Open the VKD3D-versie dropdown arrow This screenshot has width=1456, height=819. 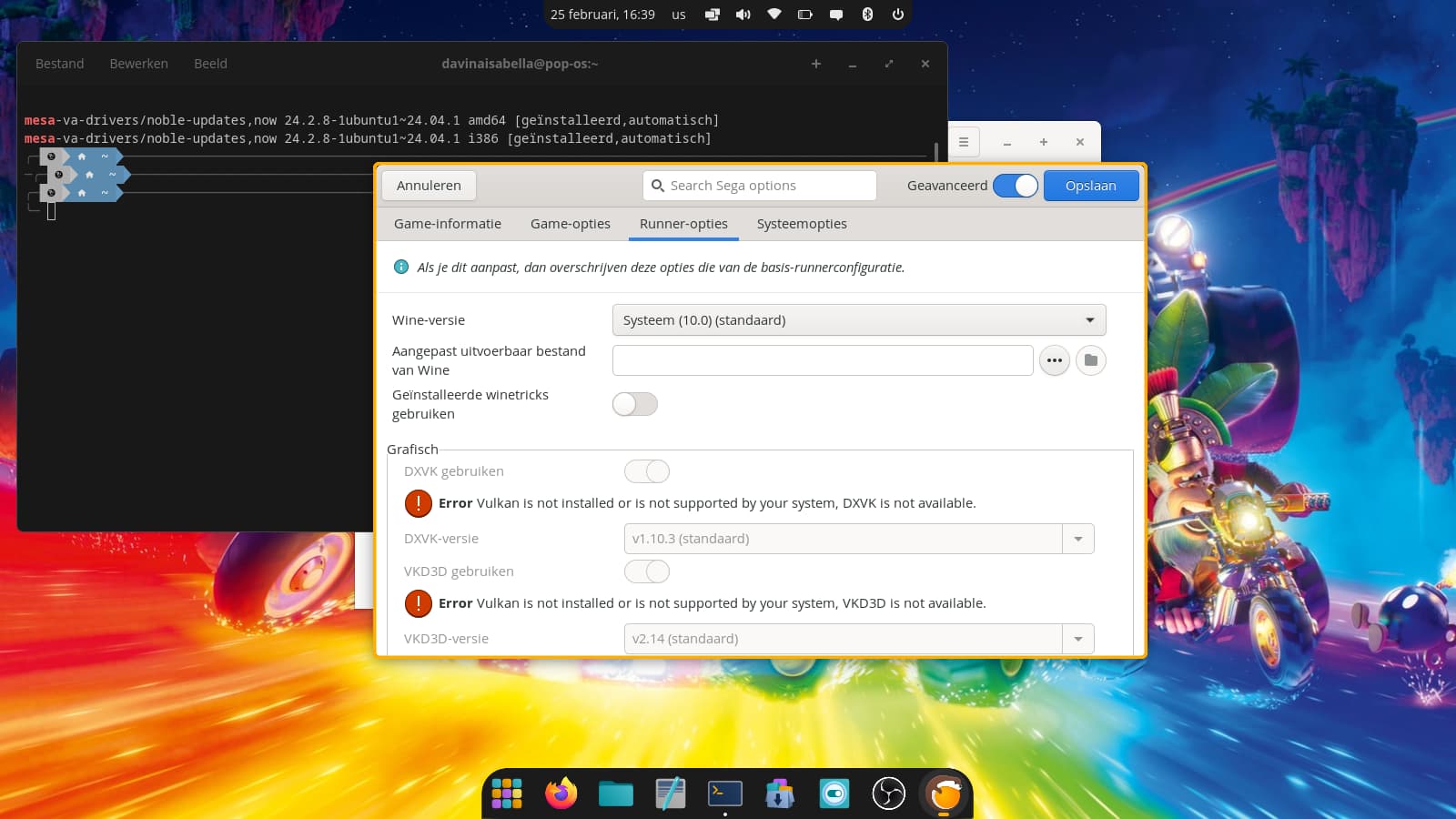(x=1078, y=639)
